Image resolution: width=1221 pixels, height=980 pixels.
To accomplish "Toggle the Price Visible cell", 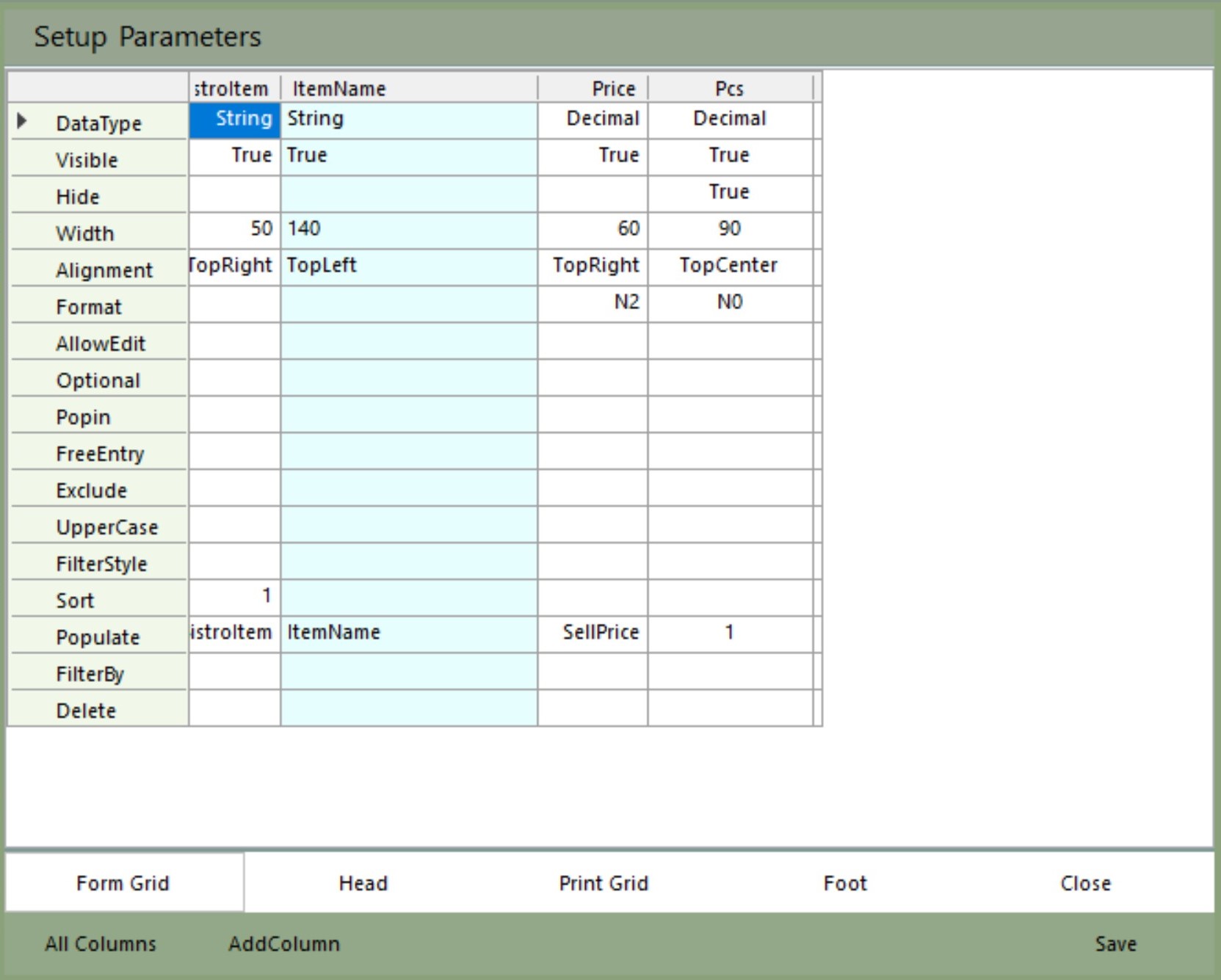I will (x=593, y=156).
